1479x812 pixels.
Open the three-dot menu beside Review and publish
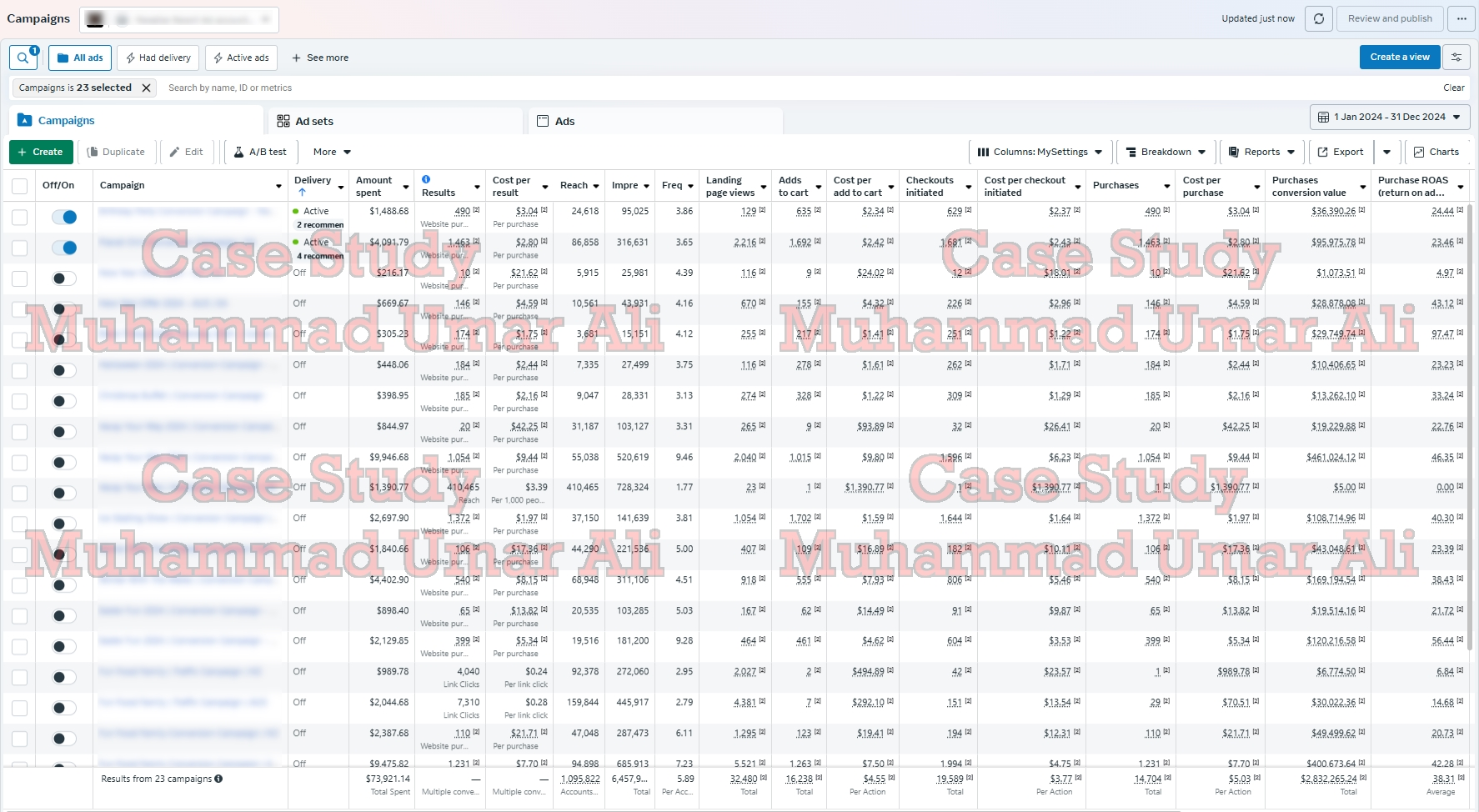[x=1461, y=18]
